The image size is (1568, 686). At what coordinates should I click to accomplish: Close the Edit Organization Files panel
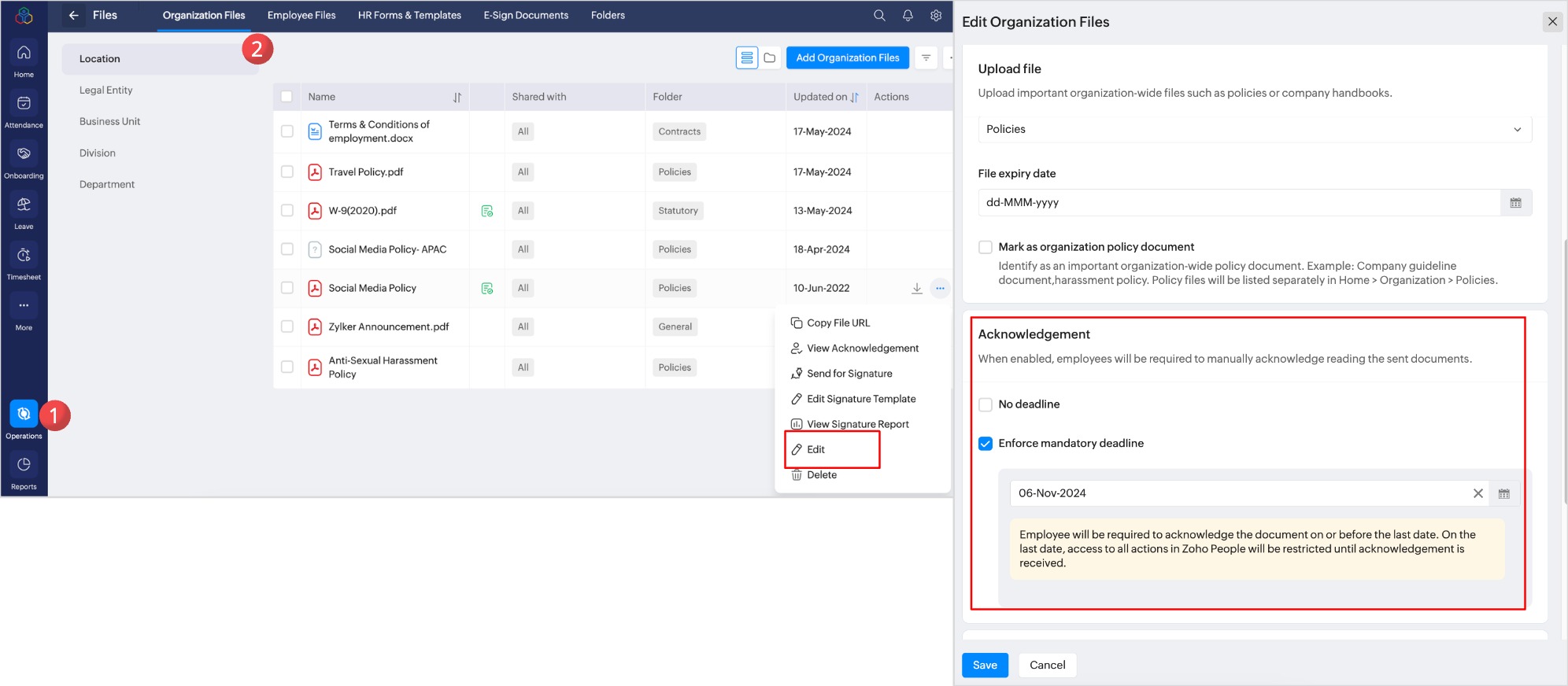(x=1552, y=21)
